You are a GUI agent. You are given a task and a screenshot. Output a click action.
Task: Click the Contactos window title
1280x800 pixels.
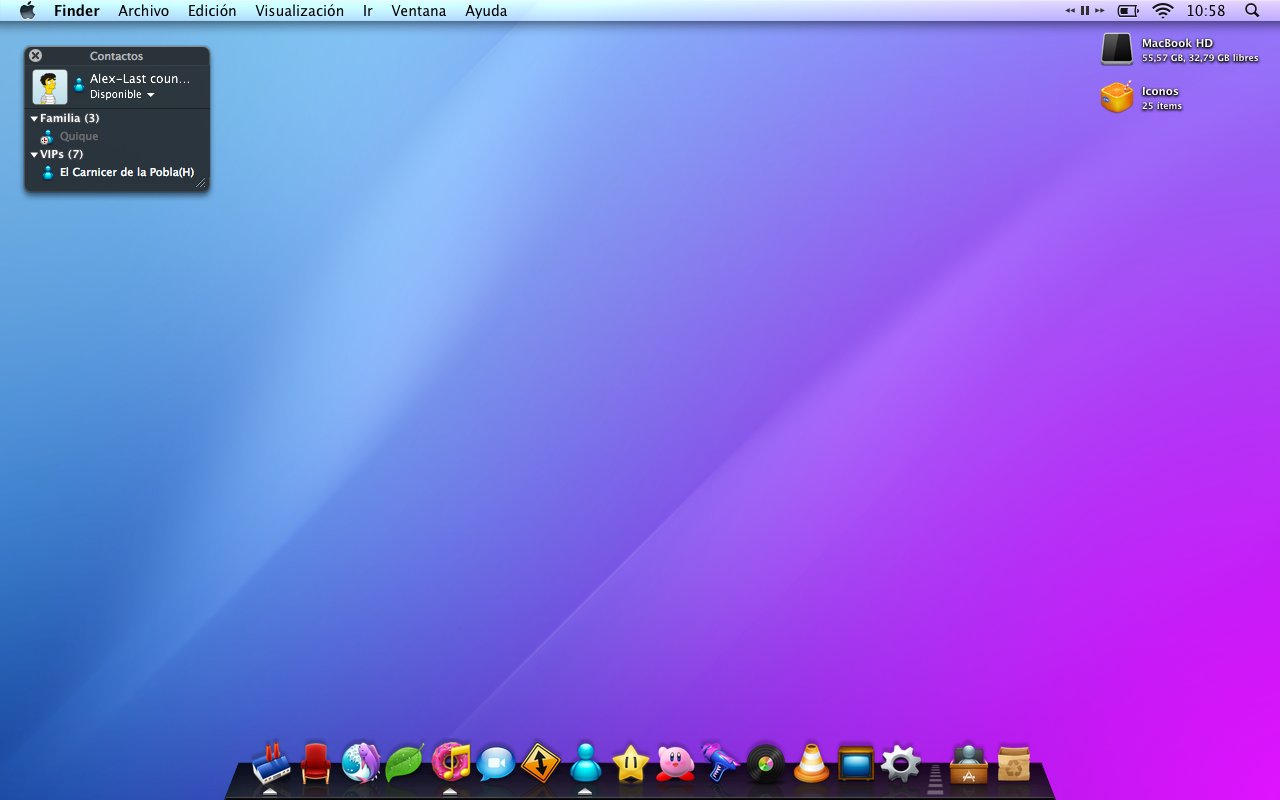pyautogui.click(x=116, y=56)
